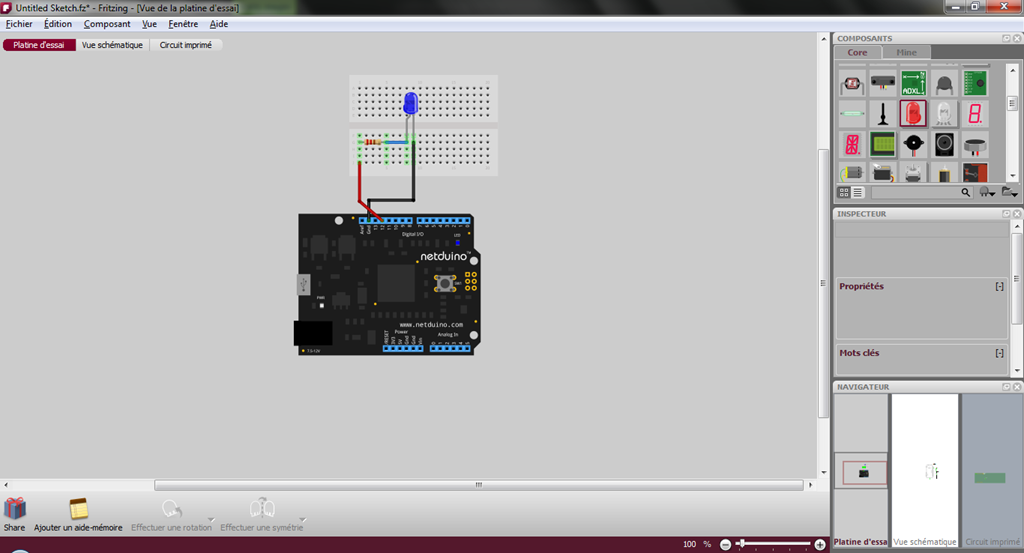This screenshot has height=553, width=1024.
Task: Select the DC motor part
Action: [852, 172]
